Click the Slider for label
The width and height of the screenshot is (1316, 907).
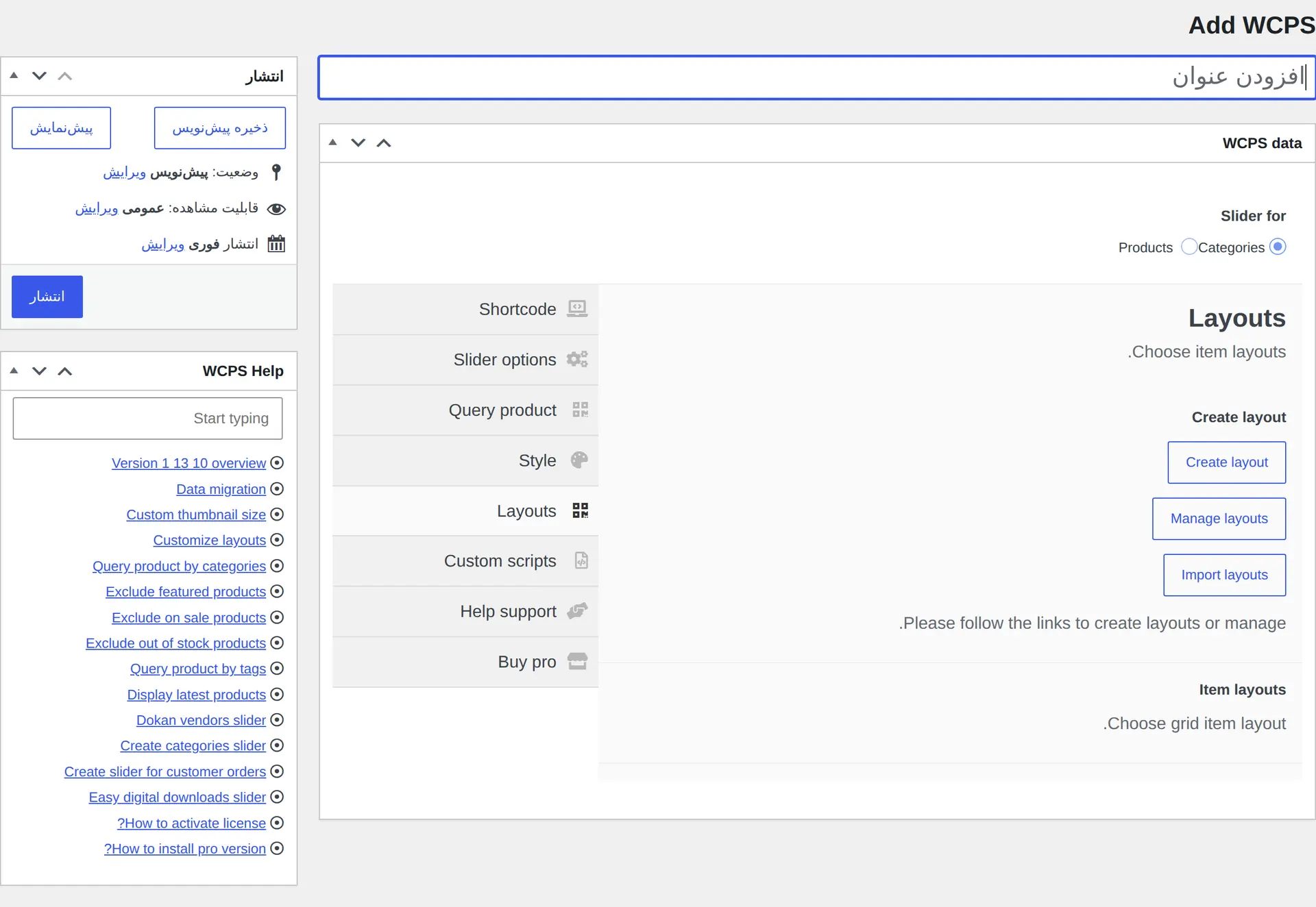1253,216
